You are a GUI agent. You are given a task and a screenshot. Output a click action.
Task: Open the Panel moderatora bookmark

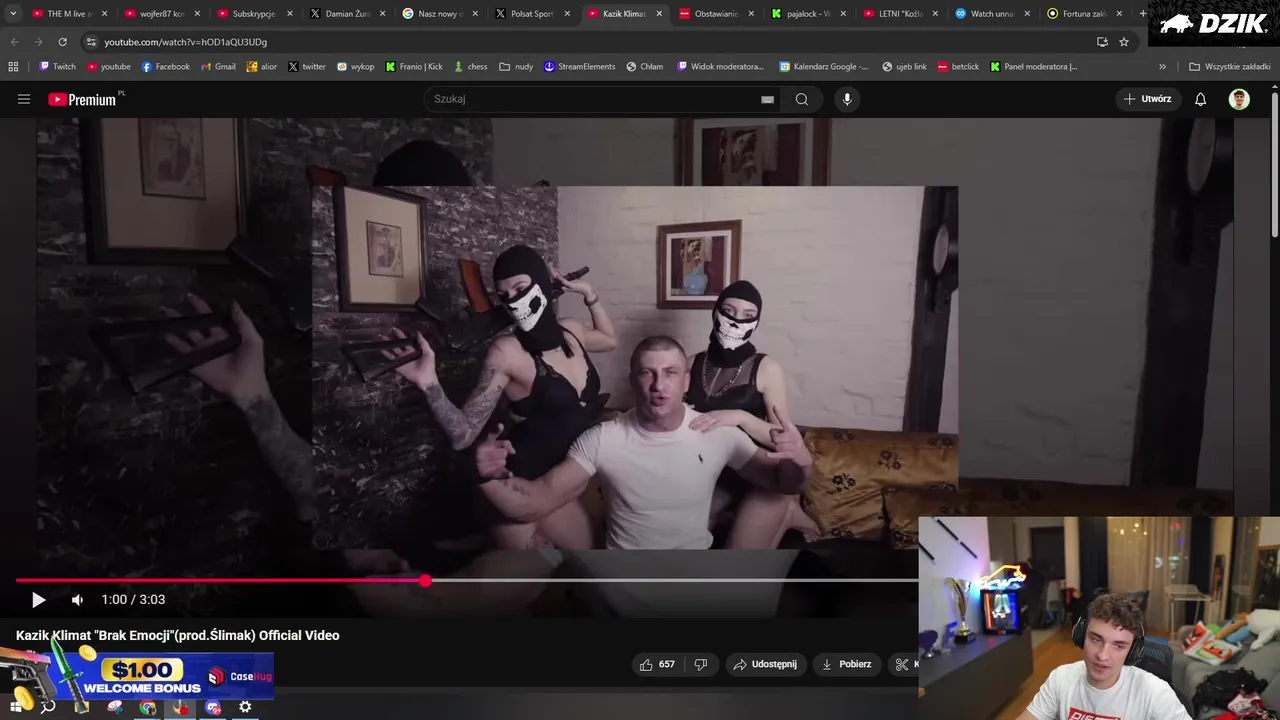[x=1033, y=67]
